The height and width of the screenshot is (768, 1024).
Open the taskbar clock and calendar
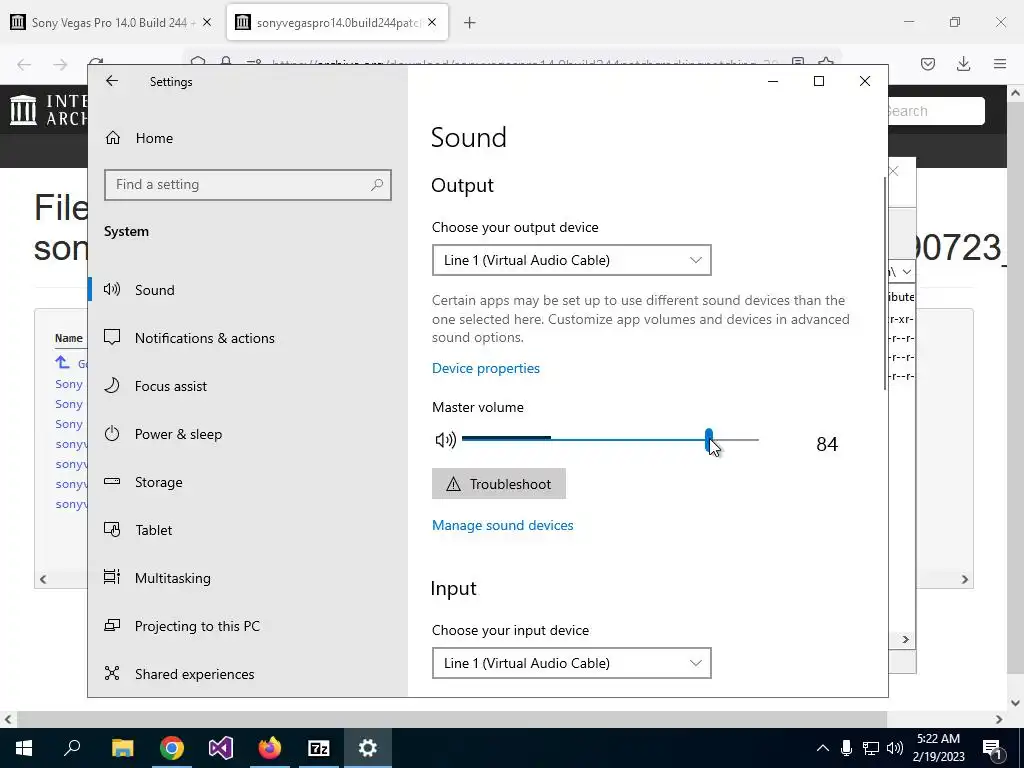point(938,748)
